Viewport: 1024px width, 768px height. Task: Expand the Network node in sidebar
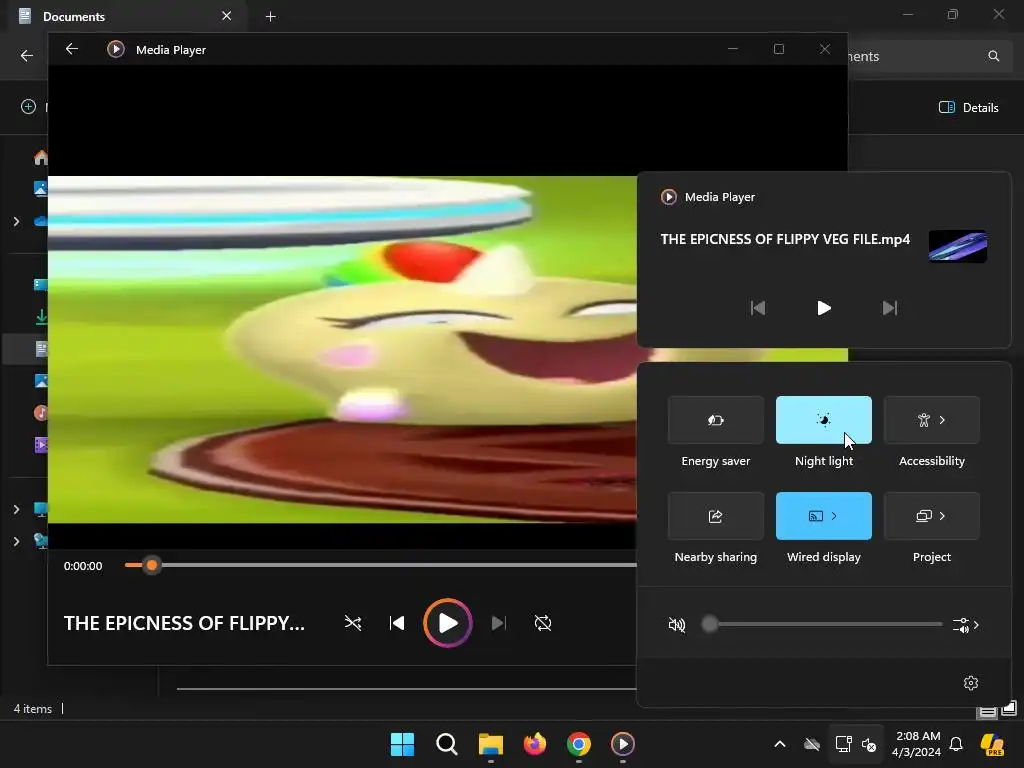tap(16, 541)
